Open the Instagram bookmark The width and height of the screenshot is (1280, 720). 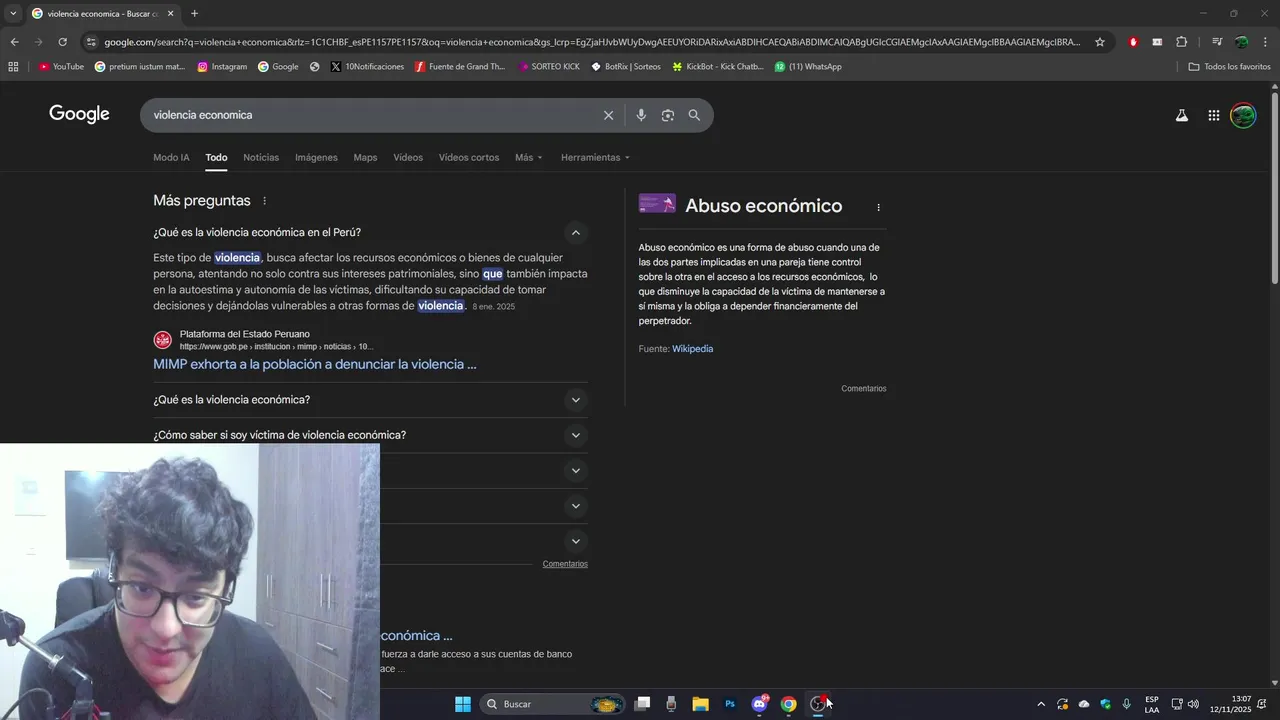[x=222, y=67]
